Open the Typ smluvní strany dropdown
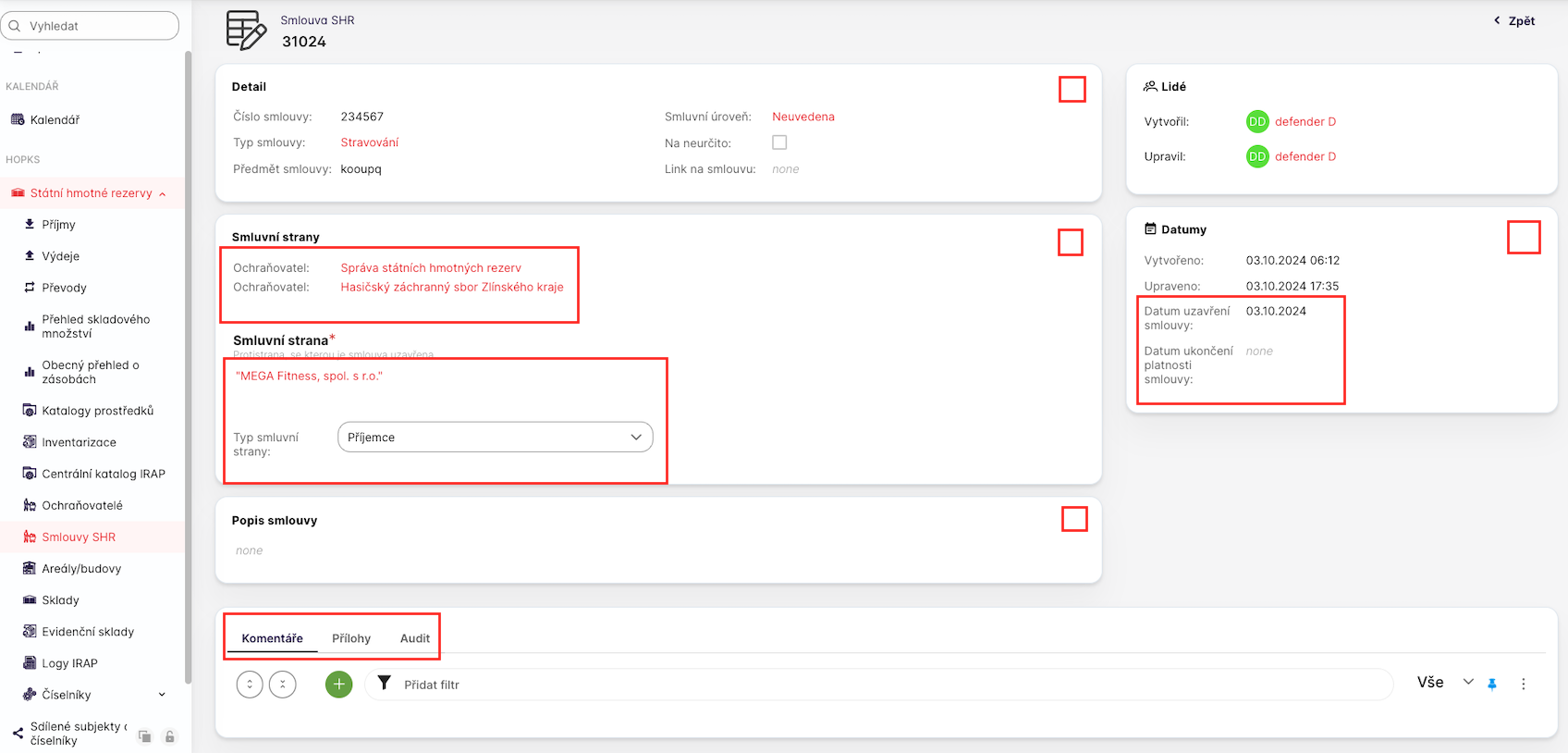 coord(495,438)
